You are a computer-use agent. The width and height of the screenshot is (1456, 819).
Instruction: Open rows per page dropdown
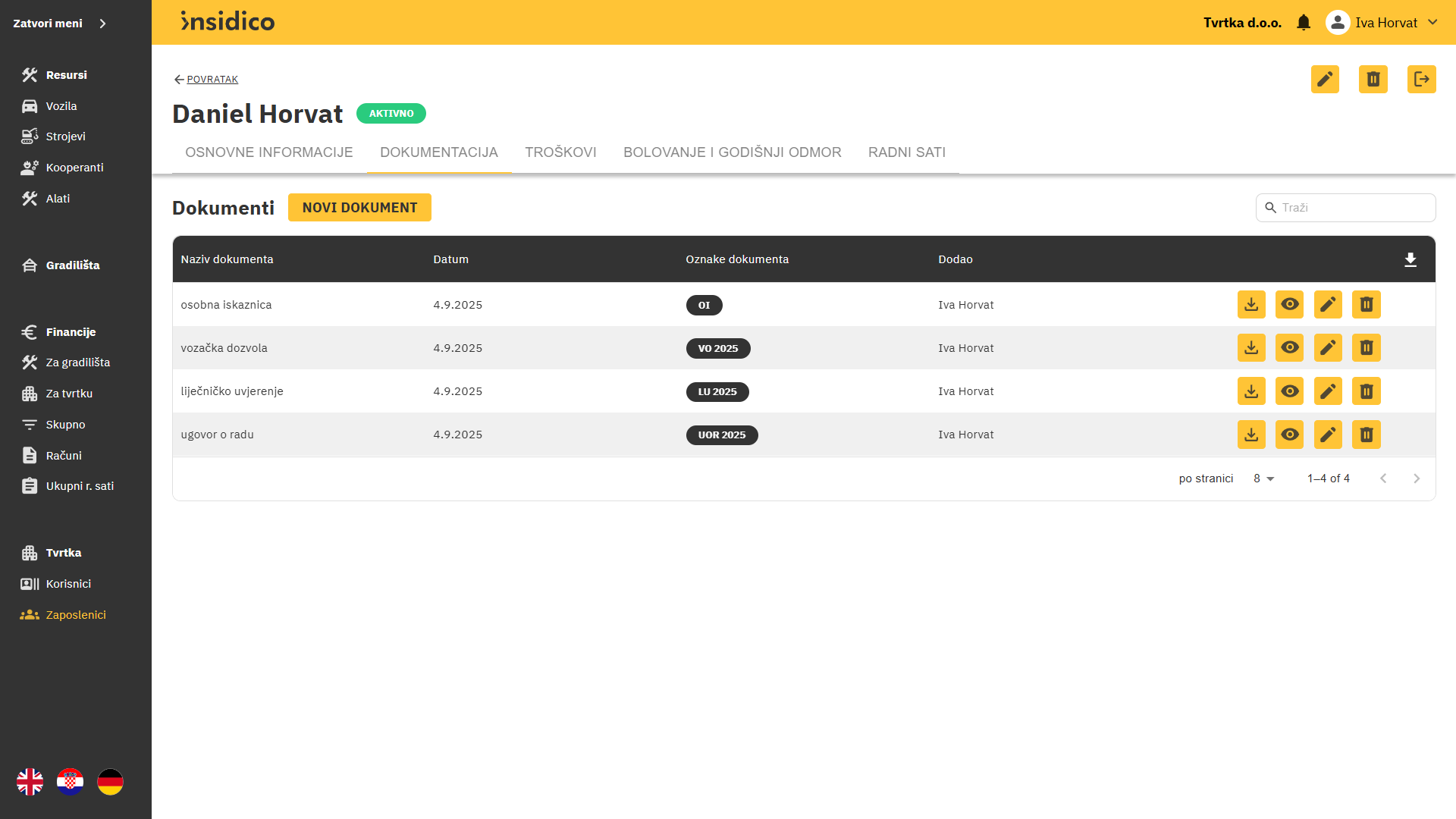click(1263, 479)
